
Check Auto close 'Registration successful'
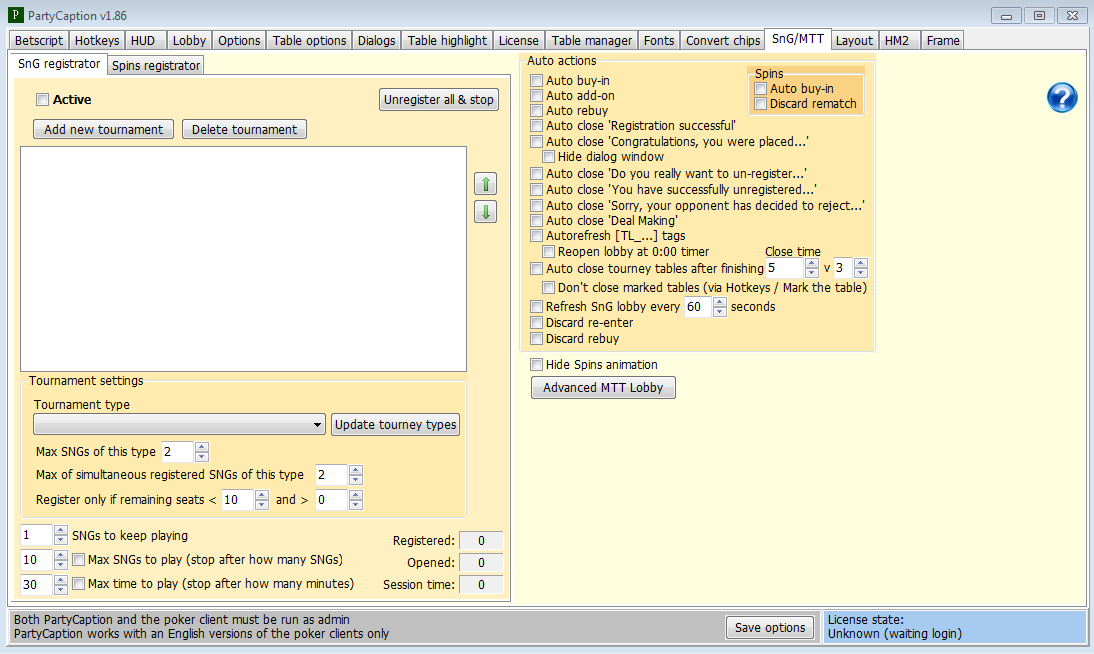[537, 126]
